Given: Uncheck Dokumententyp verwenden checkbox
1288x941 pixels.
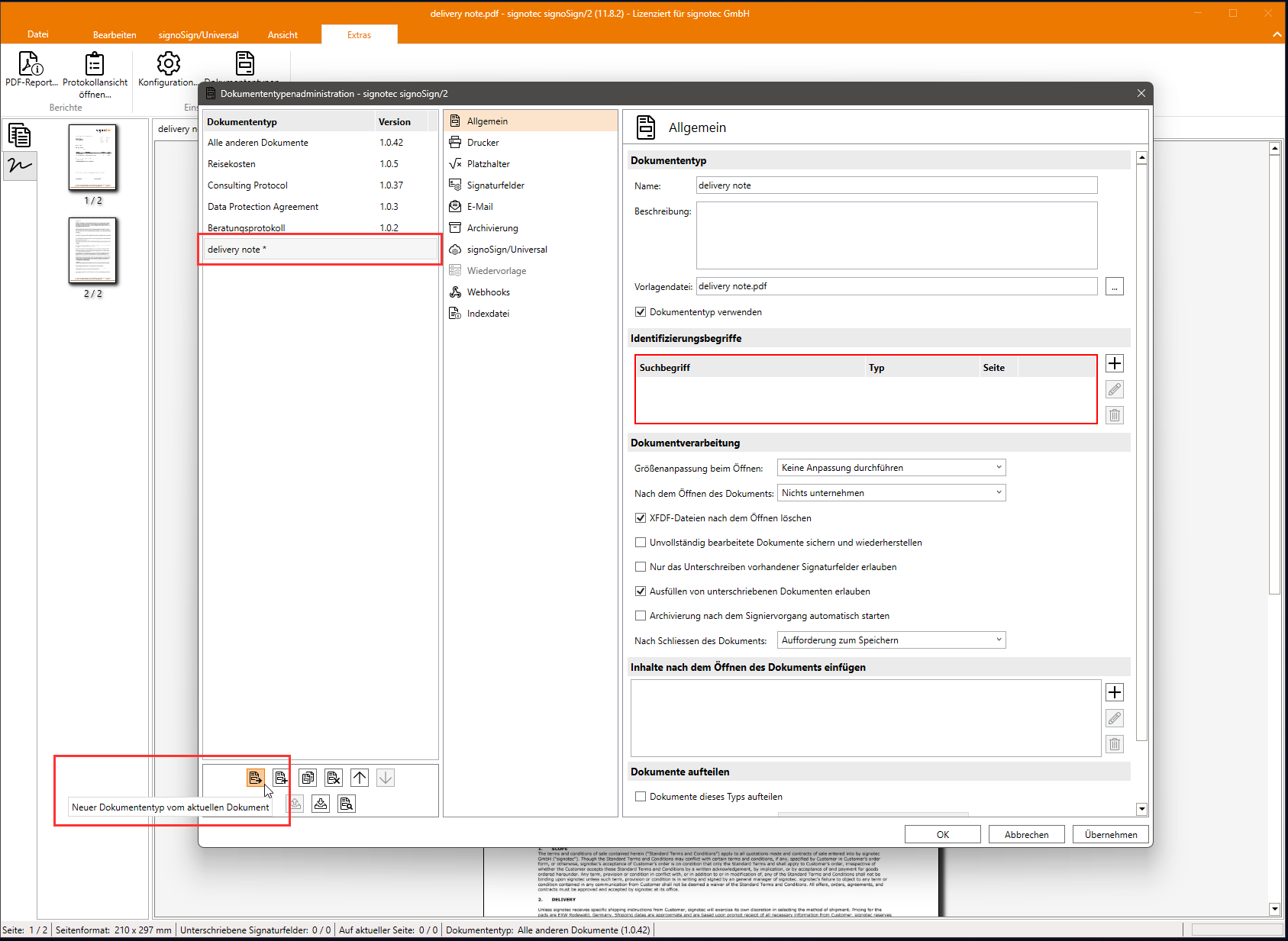Looking at the screenshot, I should click(x=641, y=312).
